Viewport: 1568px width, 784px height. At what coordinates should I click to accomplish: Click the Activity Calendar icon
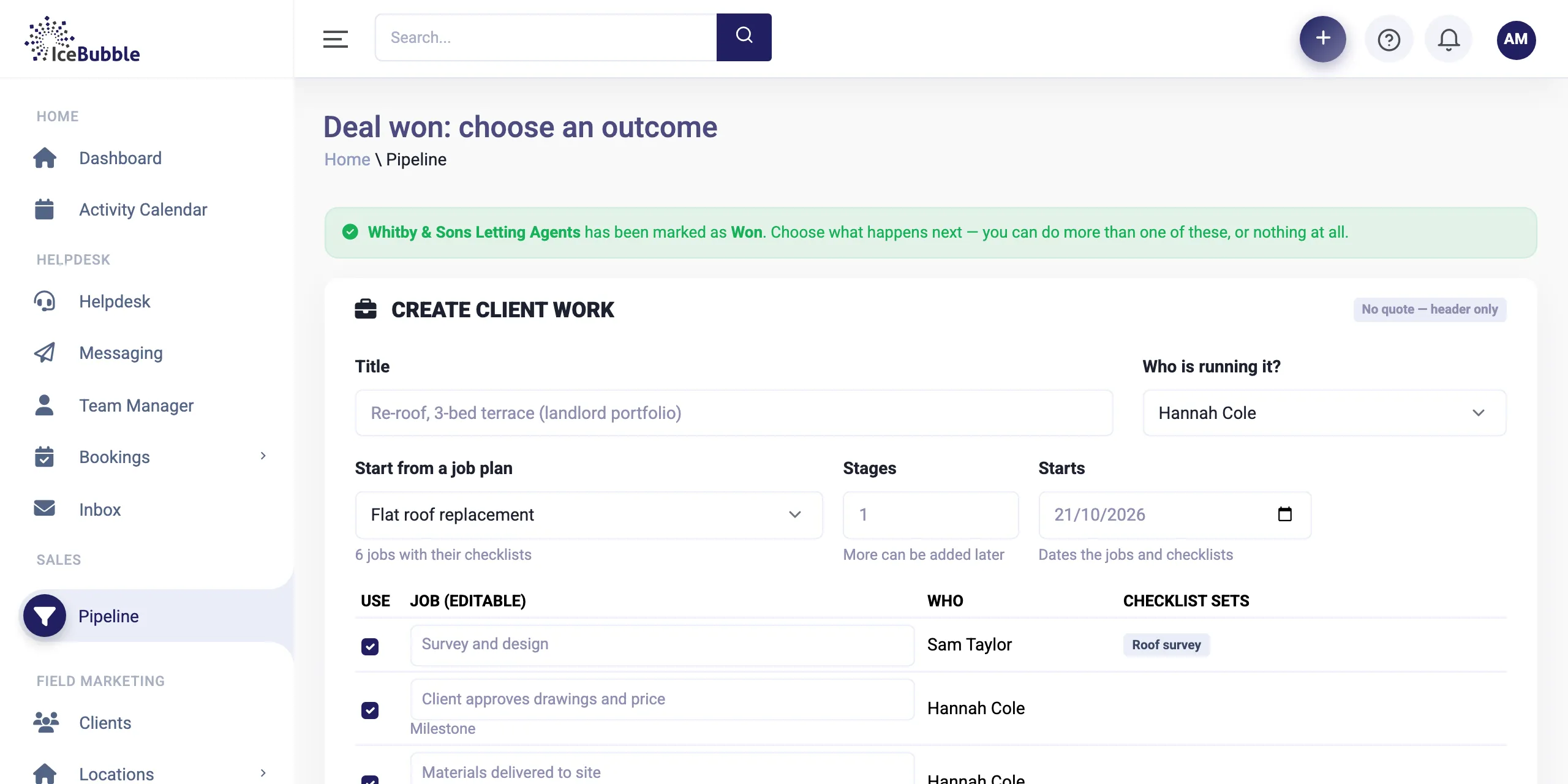pos(44,209)
